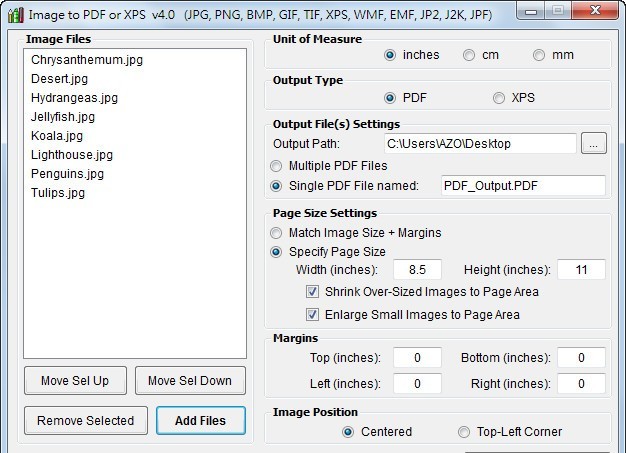Pick Lighthouse.jpg from Image Files list
This screenshot has height=453, width=626.
click(71, 155)
